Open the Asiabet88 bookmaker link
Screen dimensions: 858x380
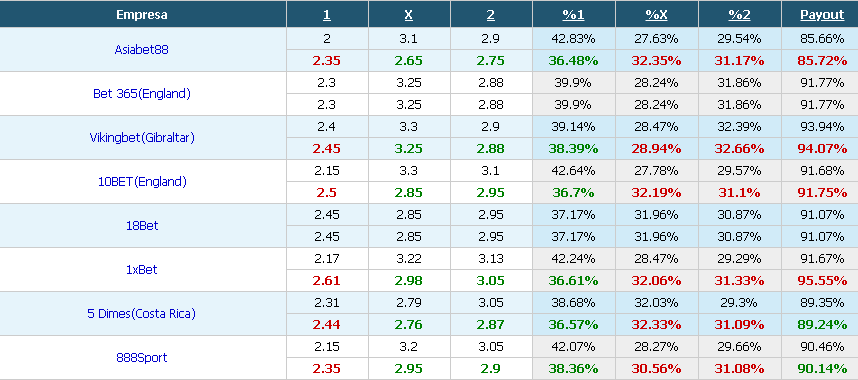click(141, 49)
